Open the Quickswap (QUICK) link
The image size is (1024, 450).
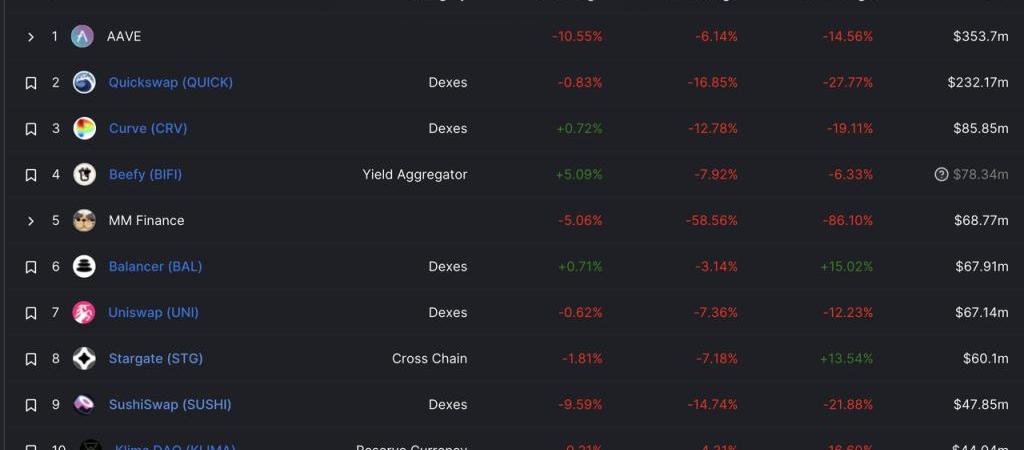170,83
